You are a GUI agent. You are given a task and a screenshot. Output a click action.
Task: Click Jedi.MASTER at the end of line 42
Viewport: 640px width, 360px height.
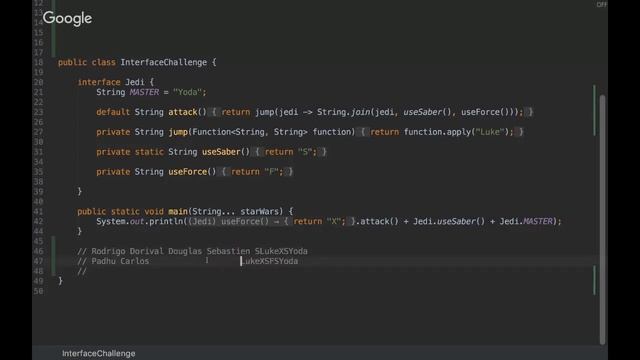526,222
